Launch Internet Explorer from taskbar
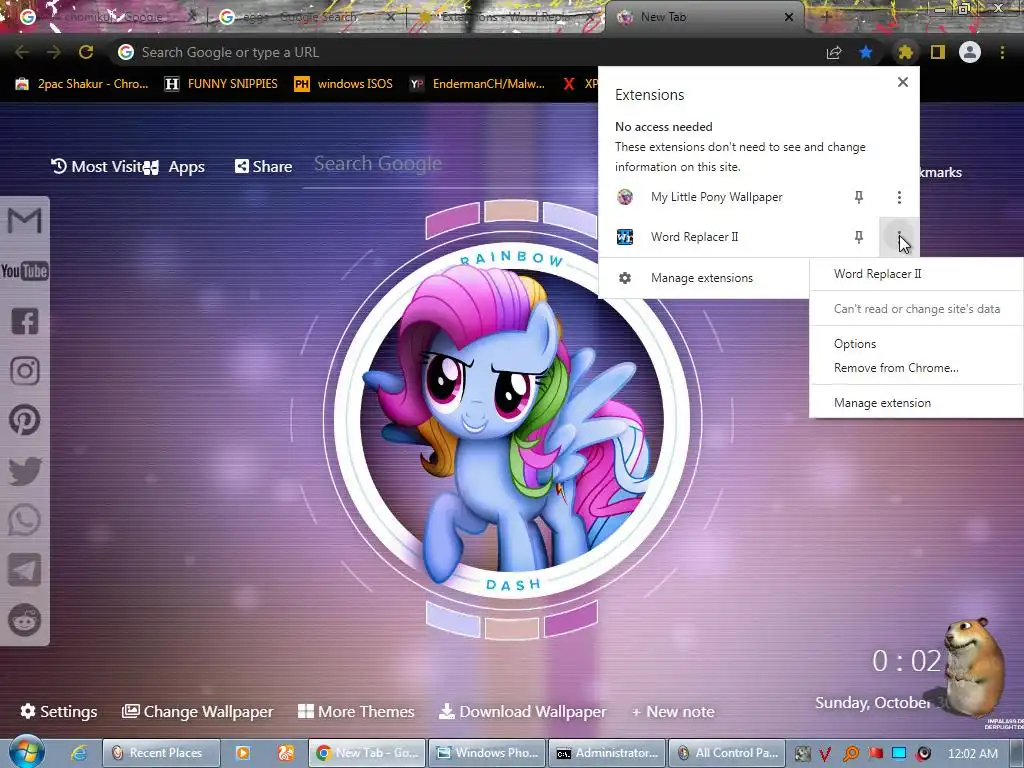This screenshot has width=1024, height=768. tap(80, 753)
